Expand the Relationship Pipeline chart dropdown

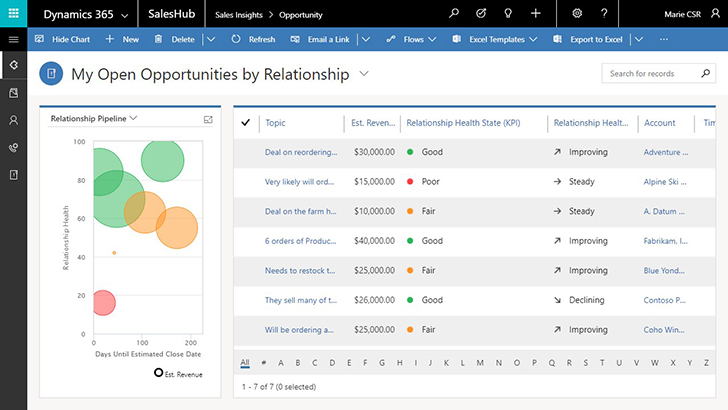(x=133, y=119)
